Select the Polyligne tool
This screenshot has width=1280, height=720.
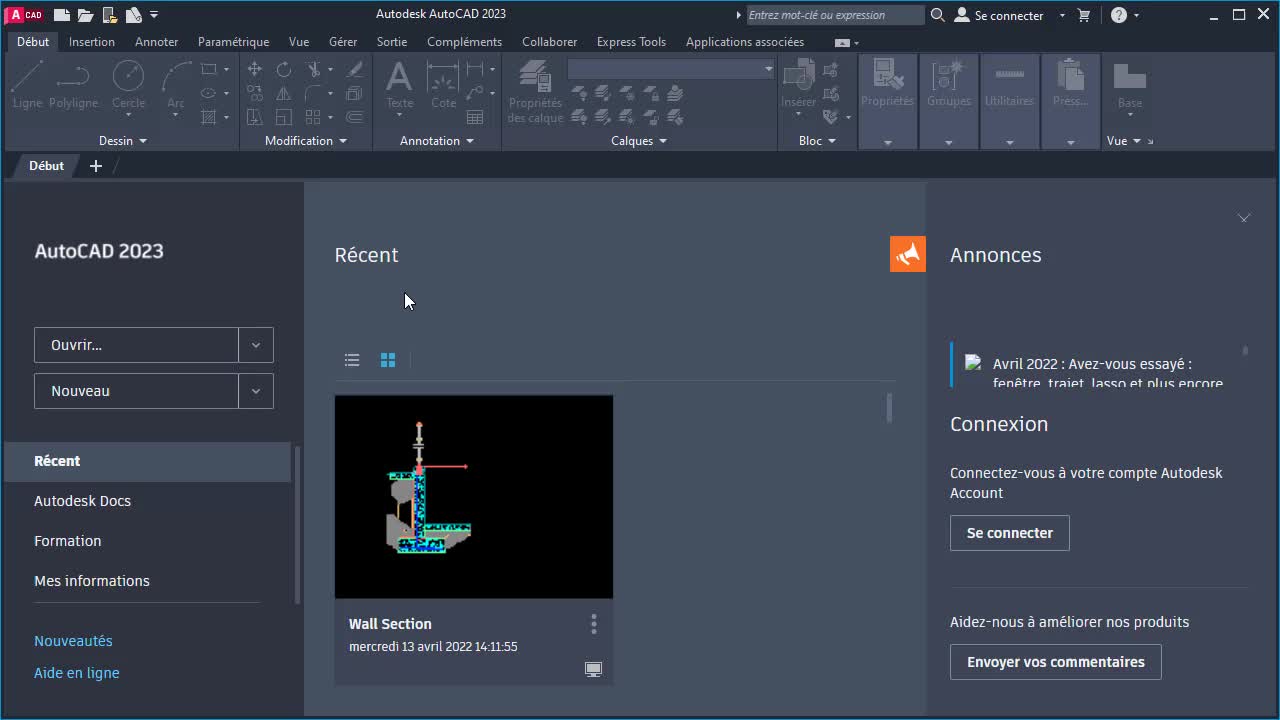point(73,85)
